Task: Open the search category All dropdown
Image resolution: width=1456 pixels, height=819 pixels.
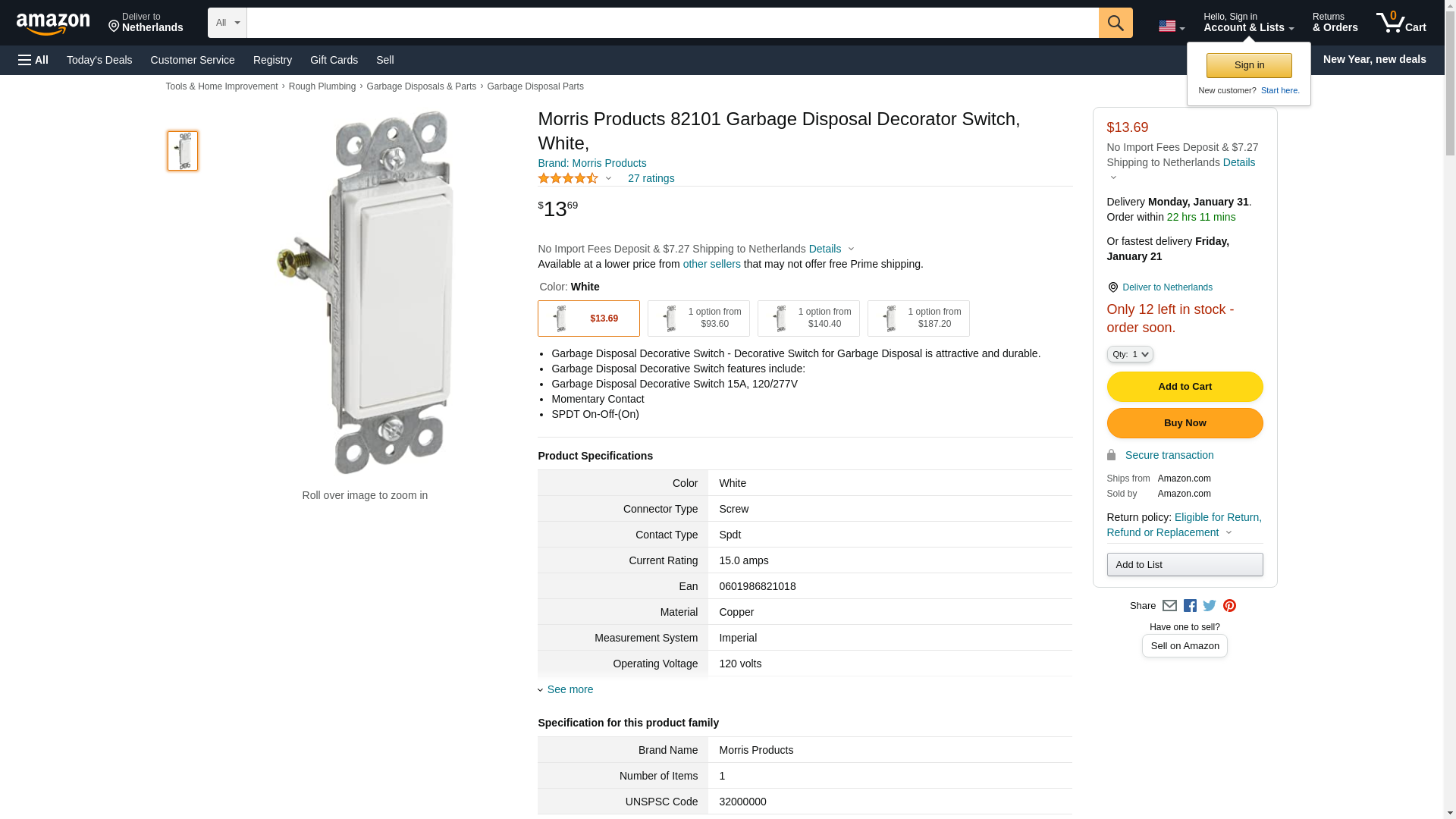Action: tap(227, 23)
